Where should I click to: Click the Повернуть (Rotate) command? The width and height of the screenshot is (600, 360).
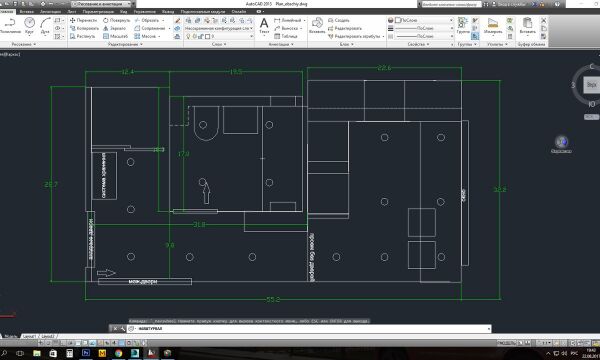[116, 20]
